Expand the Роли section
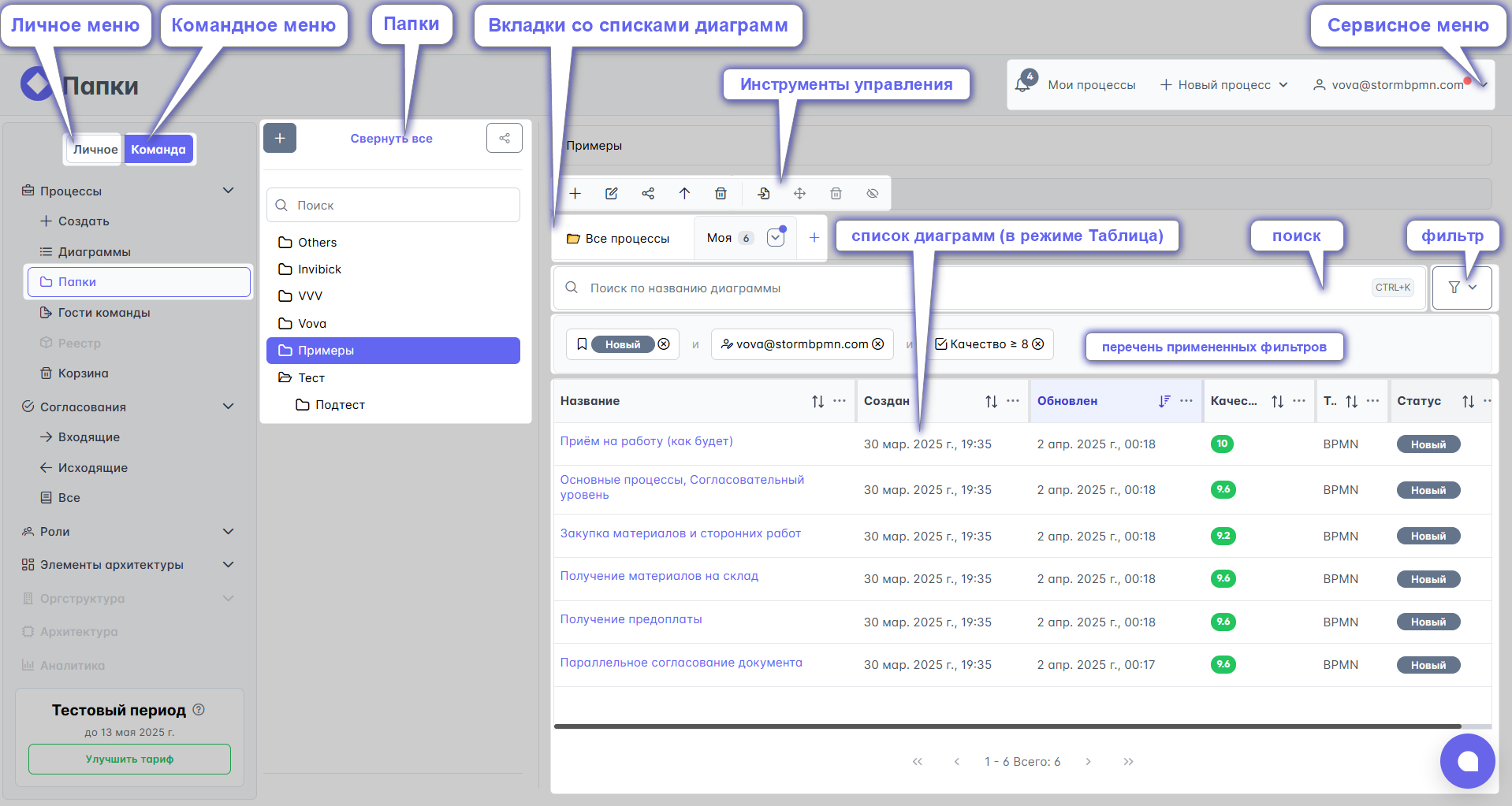1512x806 pixels. [x=229, y=531]
